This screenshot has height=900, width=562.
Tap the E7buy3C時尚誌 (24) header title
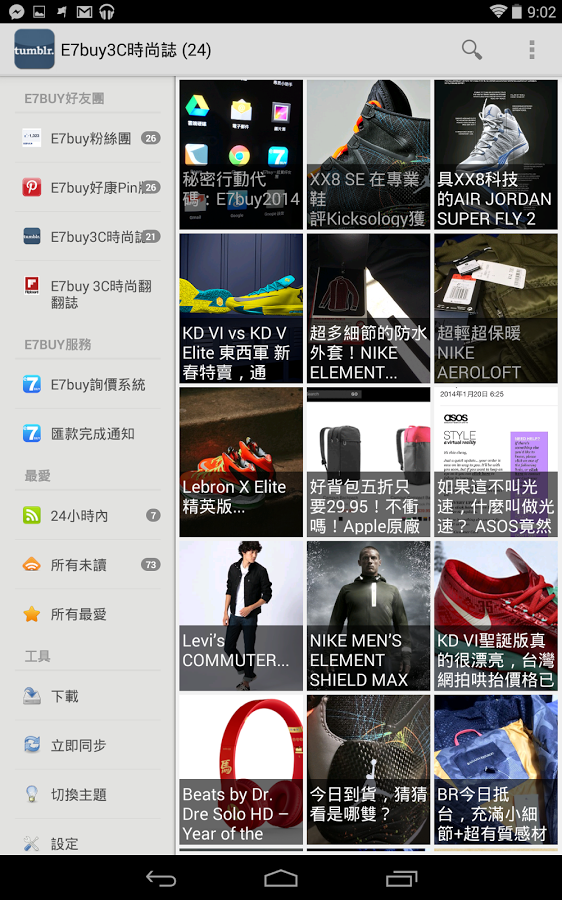(x=136, y=51)
